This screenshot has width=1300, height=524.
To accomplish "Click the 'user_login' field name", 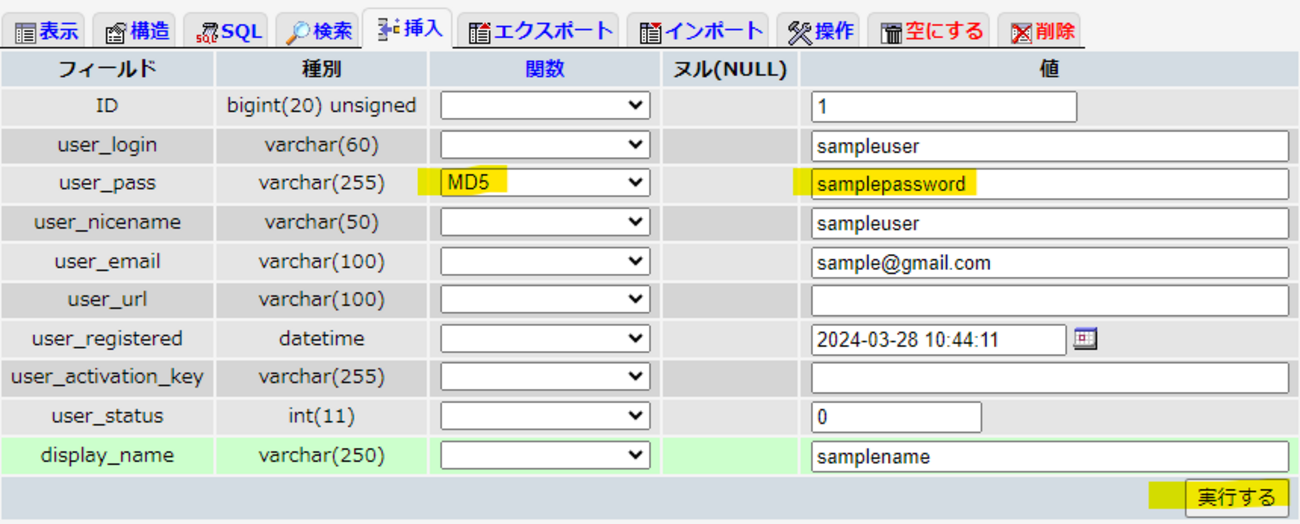I will pyautogui.click(x=107, y=145).
